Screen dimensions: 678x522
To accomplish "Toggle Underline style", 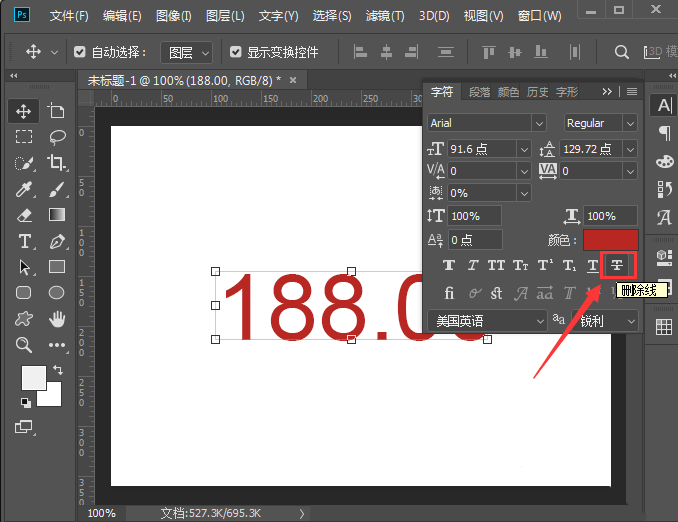I will 593,265.
